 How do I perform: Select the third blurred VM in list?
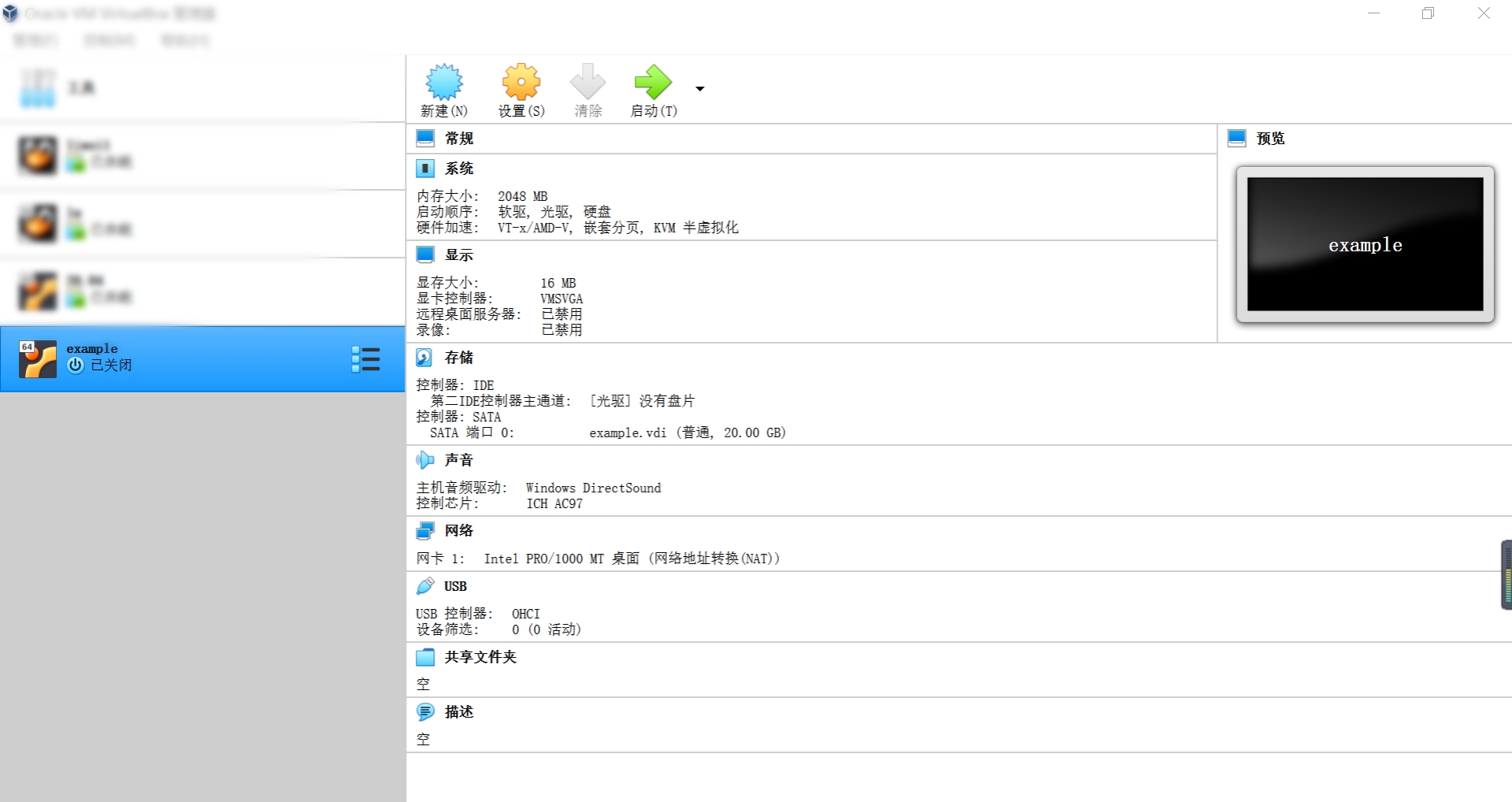click(202, 291)
